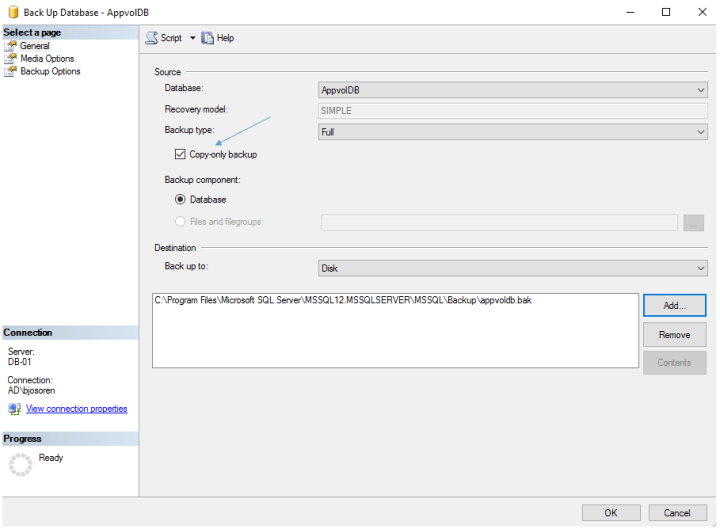Screen dimensions: 720x529
Task: Click the Recovery model SIMPLE field
Action: [513, 111]
